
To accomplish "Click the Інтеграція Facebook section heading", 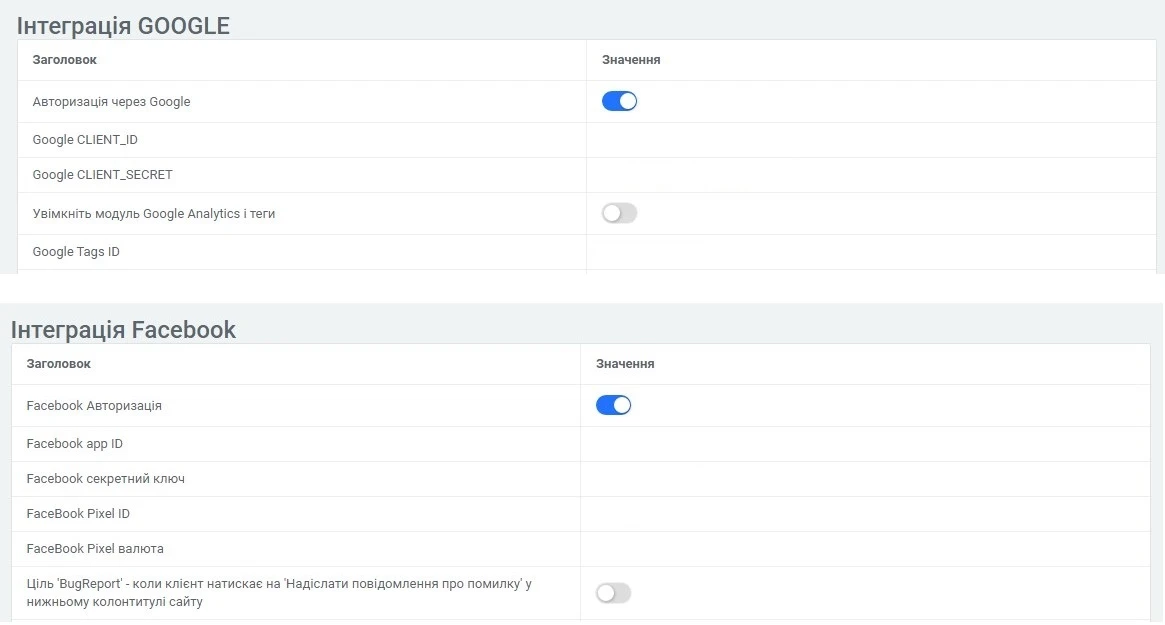I will (123, 330).
